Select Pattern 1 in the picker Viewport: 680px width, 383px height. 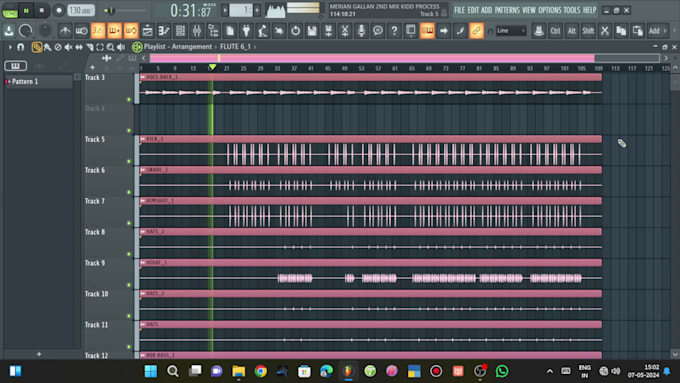click(38, 82)
